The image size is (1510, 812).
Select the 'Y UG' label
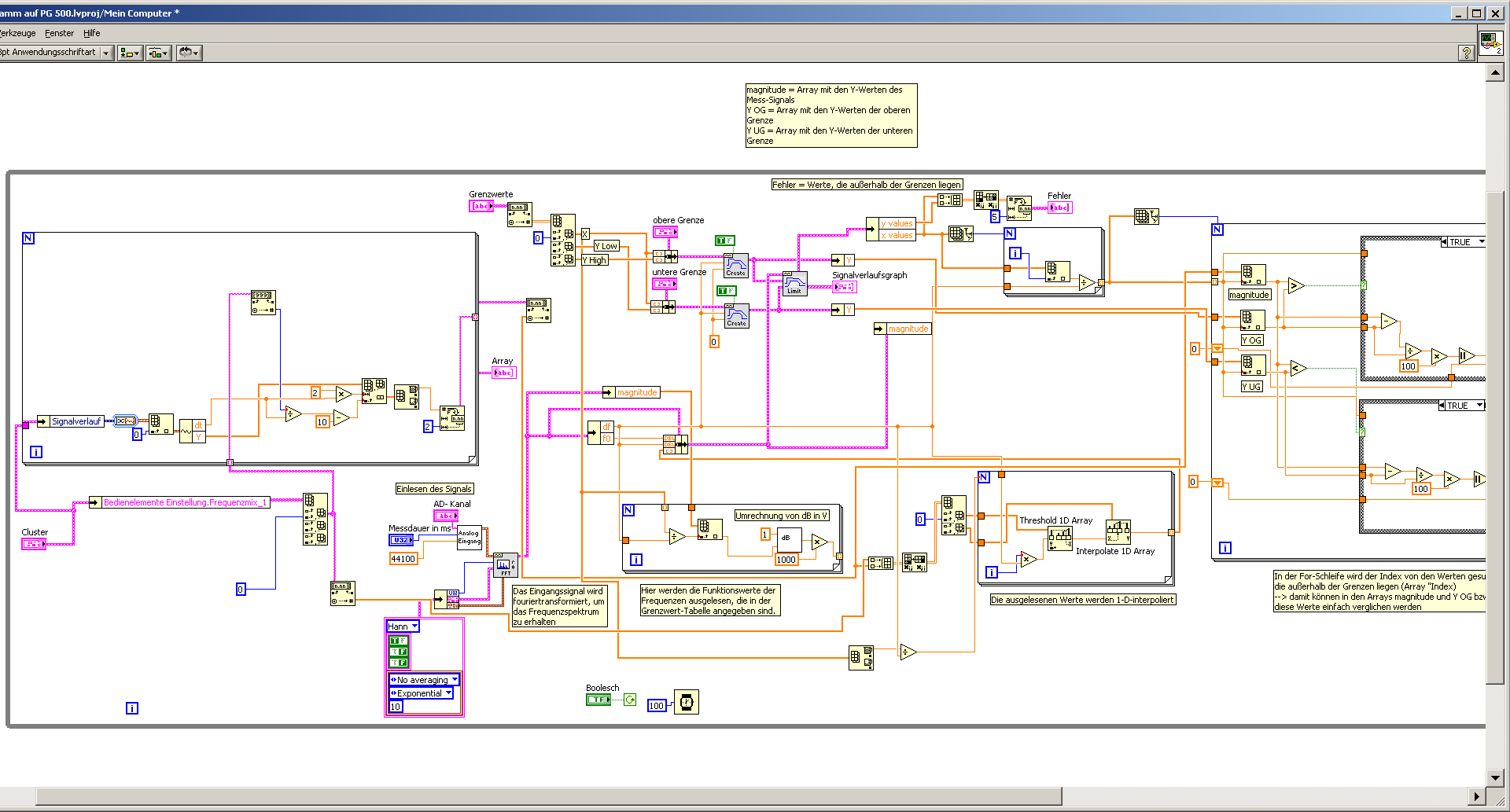point(1251,387)
